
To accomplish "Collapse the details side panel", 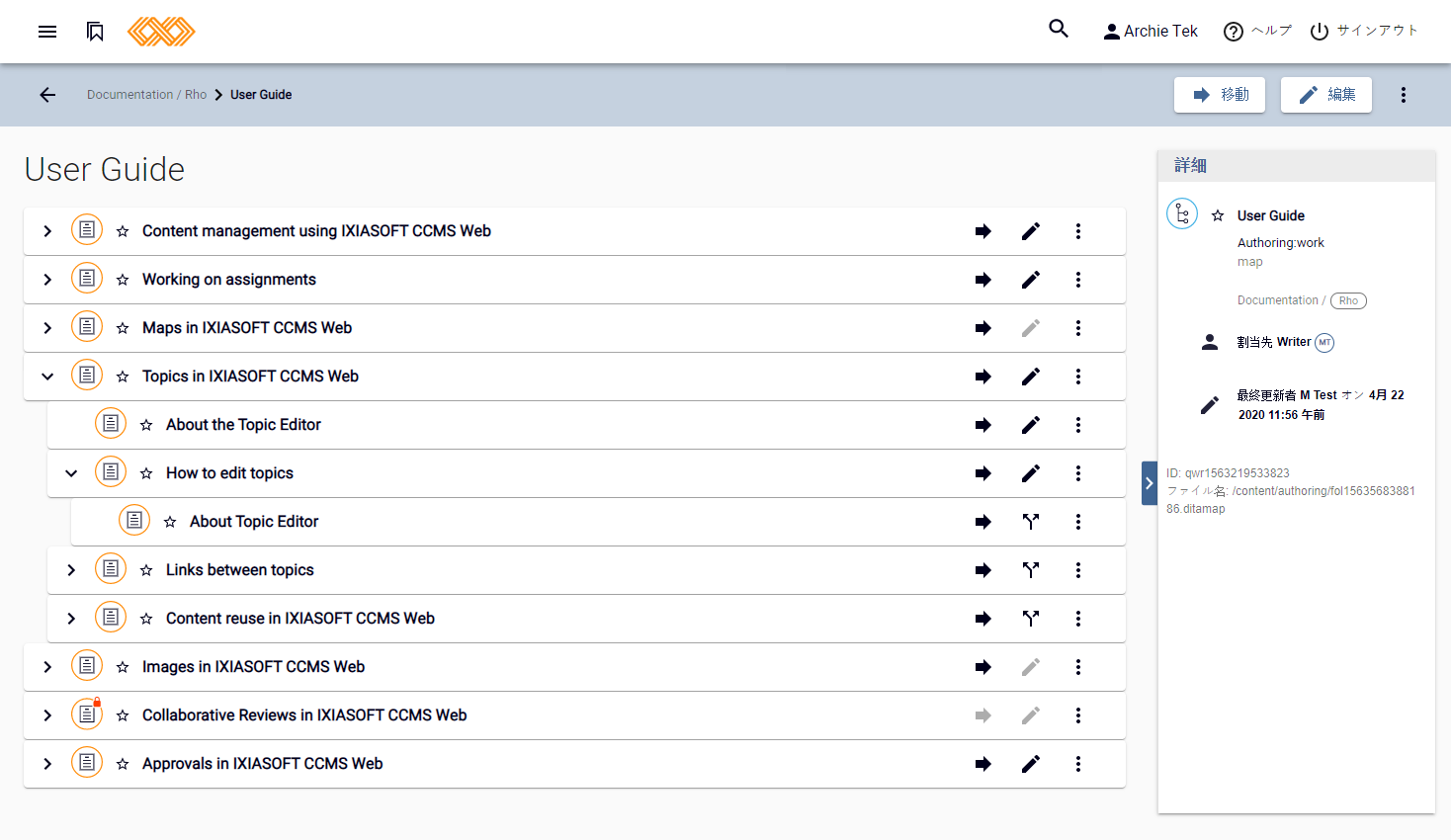I will (1150, 483).
